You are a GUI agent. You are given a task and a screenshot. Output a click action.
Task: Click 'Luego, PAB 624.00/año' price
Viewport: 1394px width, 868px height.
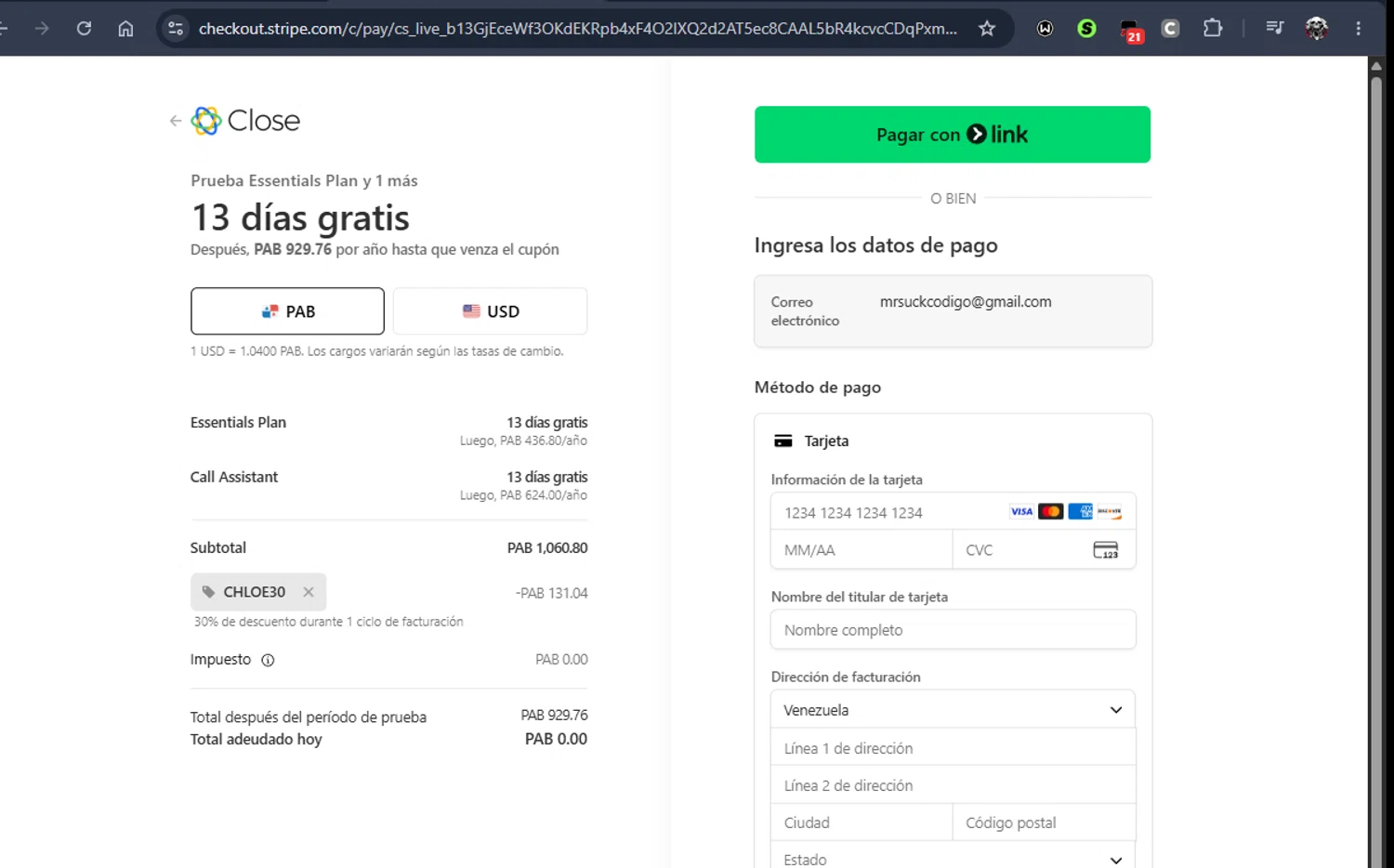(523, 495)
